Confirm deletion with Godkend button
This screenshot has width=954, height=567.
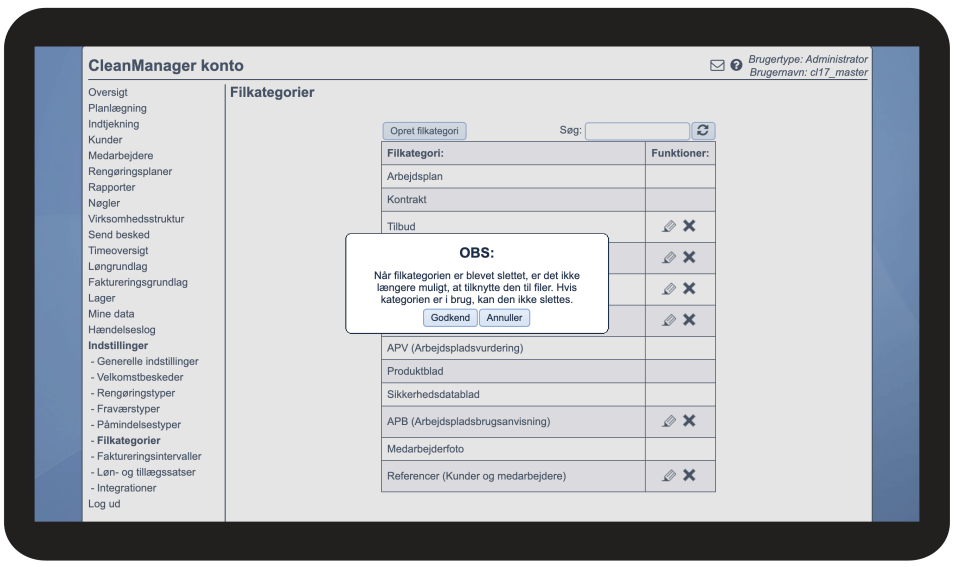(450, 318)
